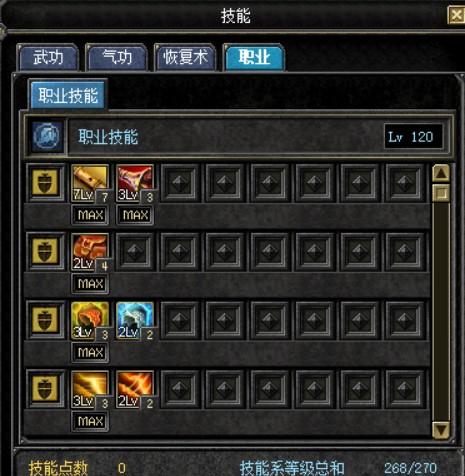Toggle the second row yellow shield icon
This screenshot has width=465, height=476.
(46, 251)
